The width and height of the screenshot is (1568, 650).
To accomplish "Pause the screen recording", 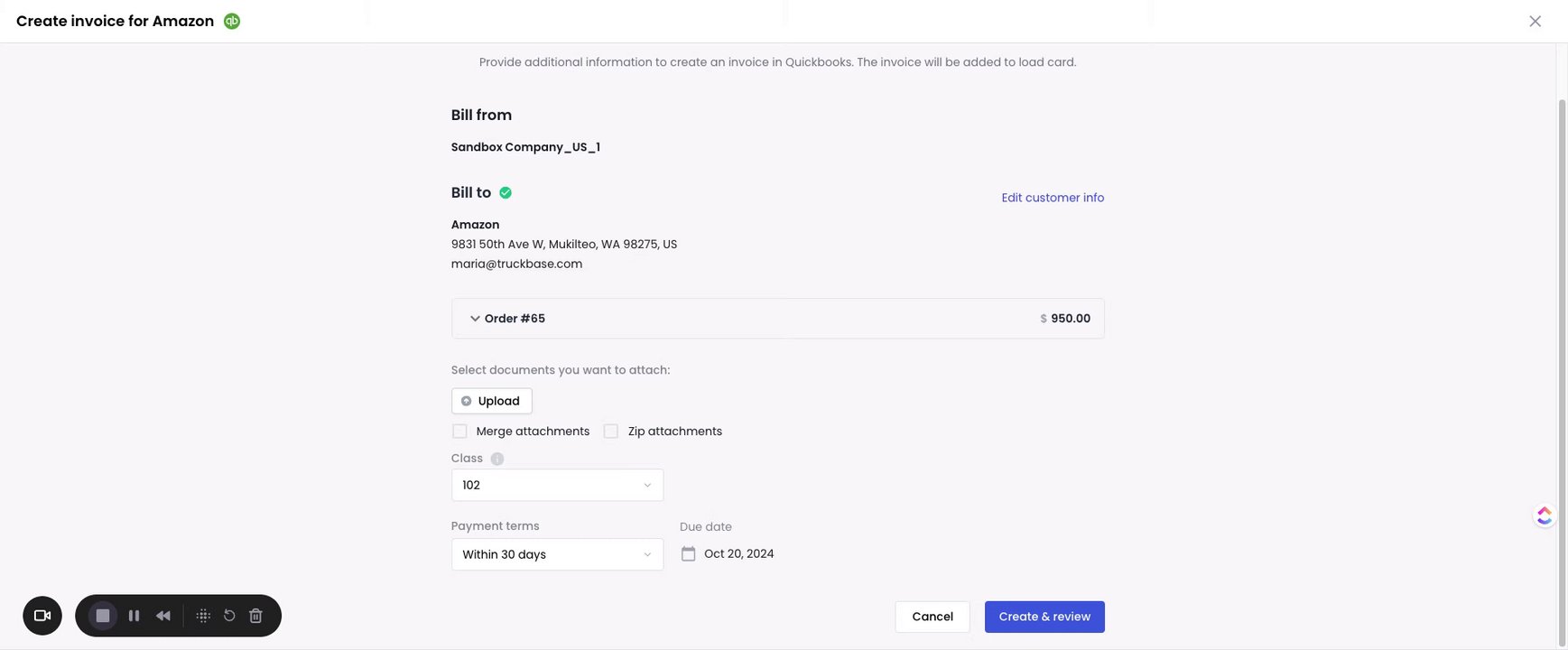I will tap(134, 616).
